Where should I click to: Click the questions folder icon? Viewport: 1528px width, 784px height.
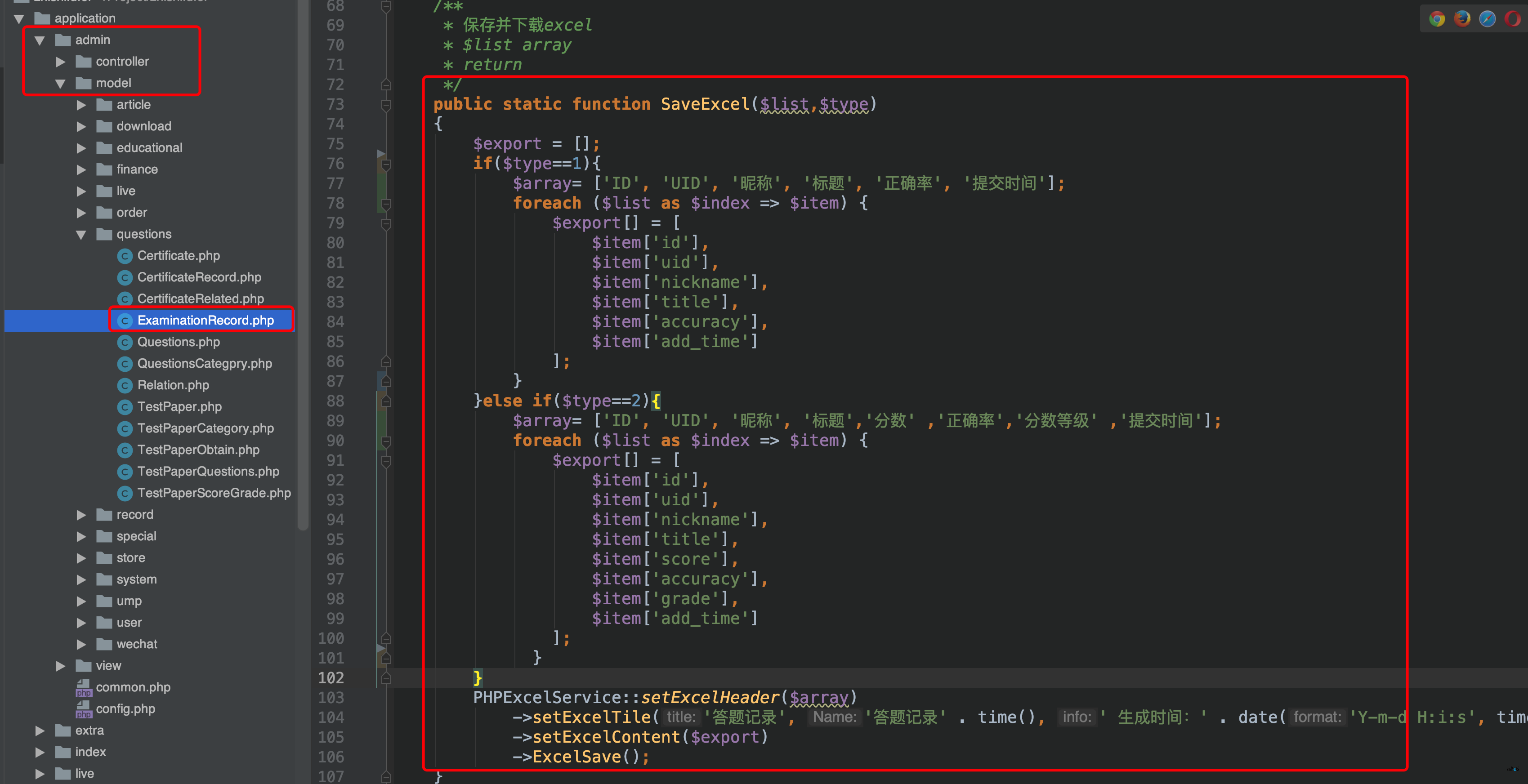coord(104,234)
